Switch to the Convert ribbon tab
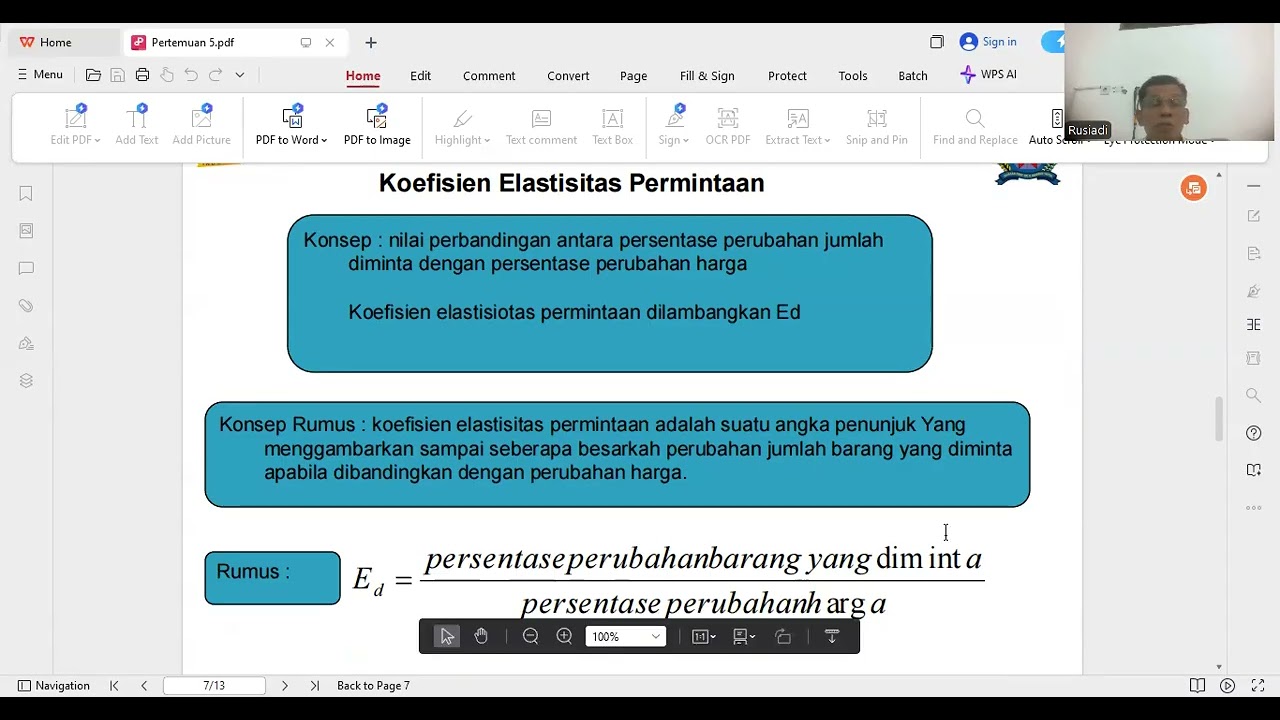This screenshot has height=720, width=1280. [568, 76]
